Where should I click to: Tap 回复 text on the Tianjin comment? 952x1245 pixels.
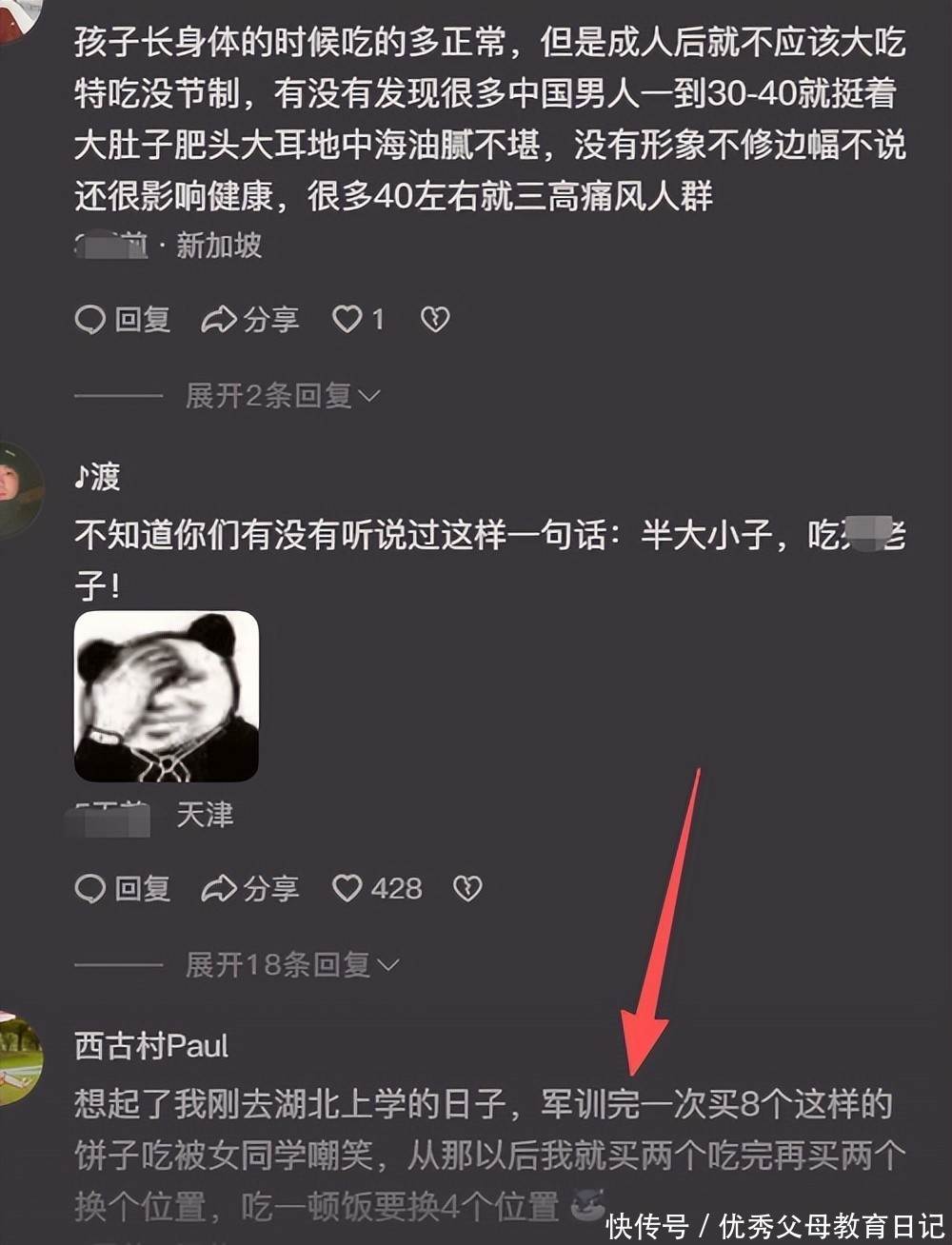coord(143,889)
